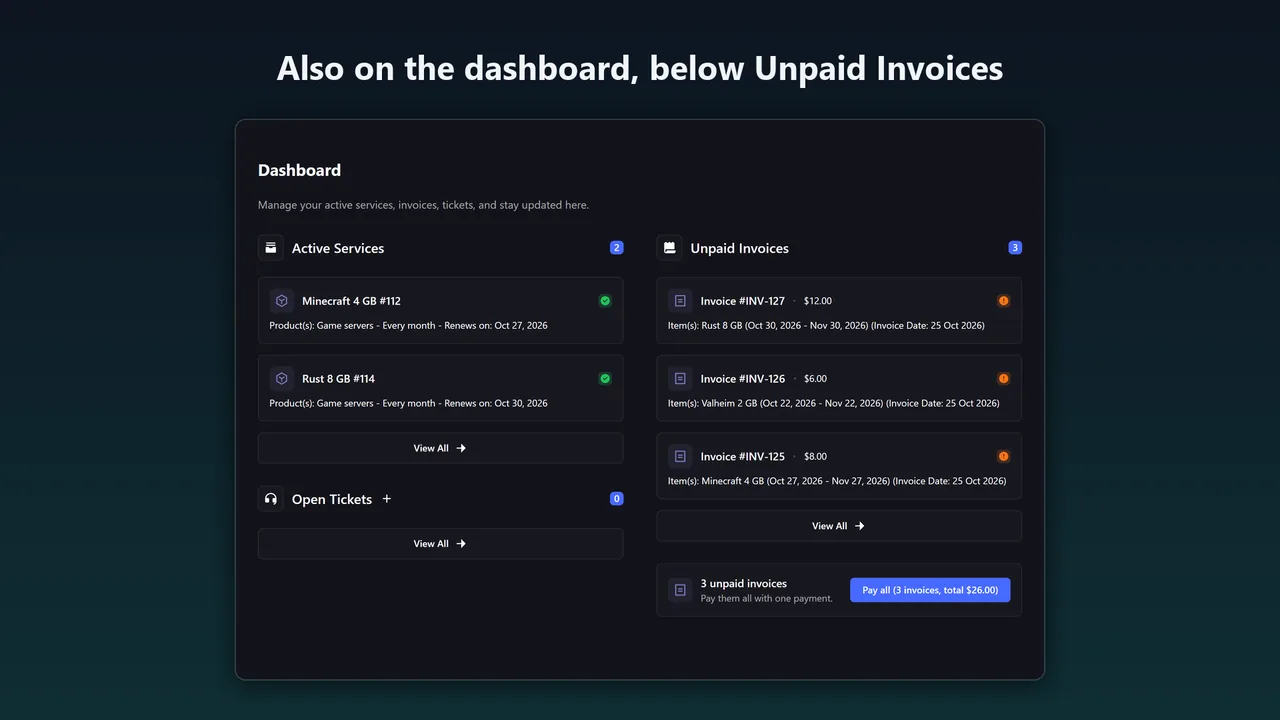The width and height of the screenshot is (1280, 720).
Task: Open Invoice #INV-125
Action: pyautogui.click(x=839, y=467)
